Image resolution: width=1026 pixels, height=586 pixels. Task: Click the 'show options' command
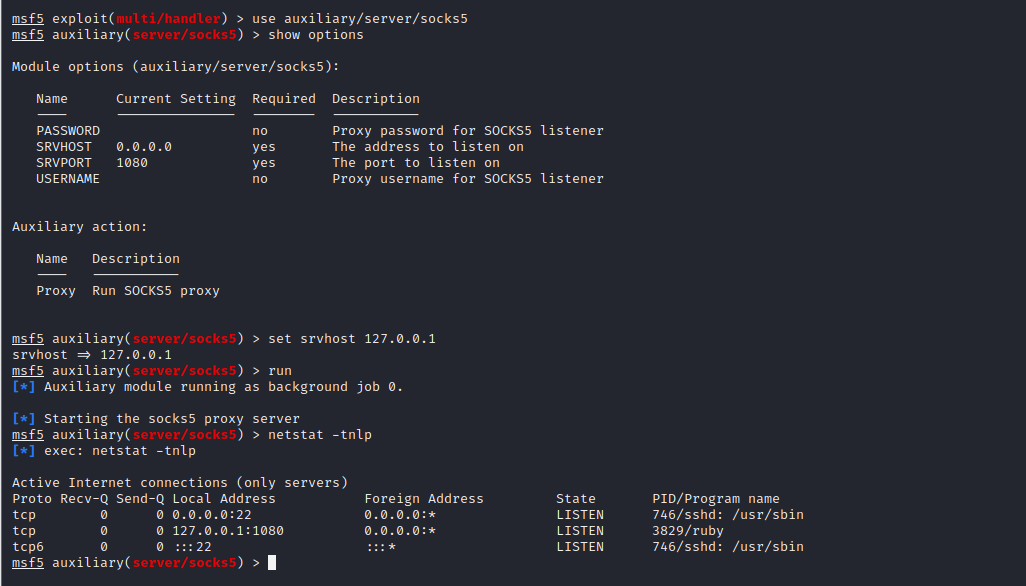(x=316, y=35)
